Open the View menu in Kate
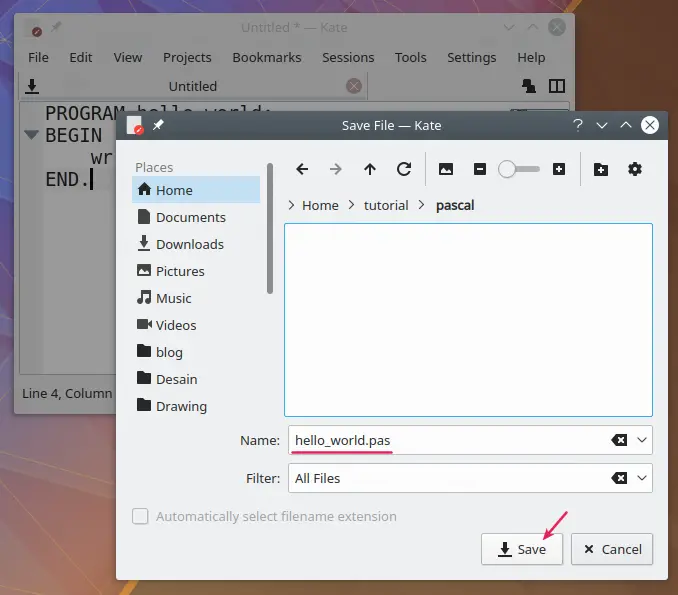Viewport: 678px width, 595px height. pos(128,58)
